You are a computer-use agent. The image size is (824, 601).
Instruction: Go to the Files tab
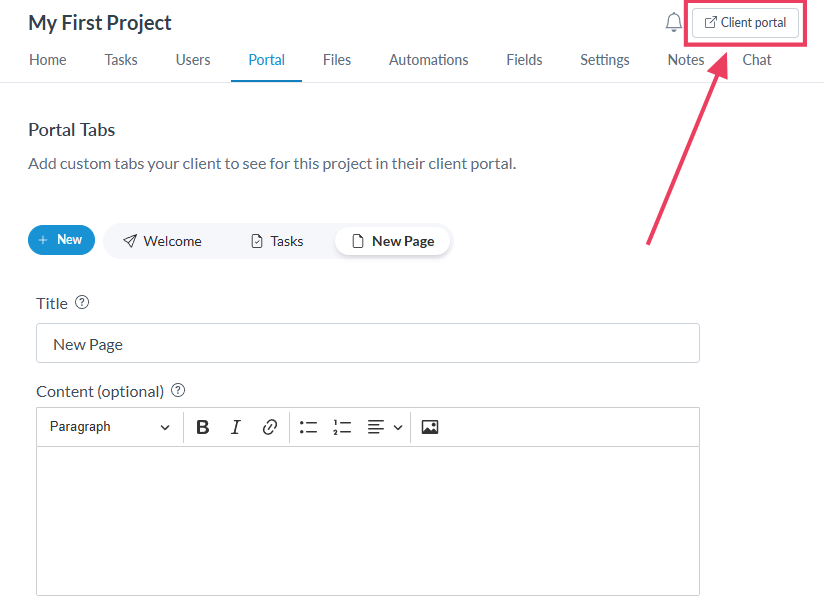[x=337, y=60]
